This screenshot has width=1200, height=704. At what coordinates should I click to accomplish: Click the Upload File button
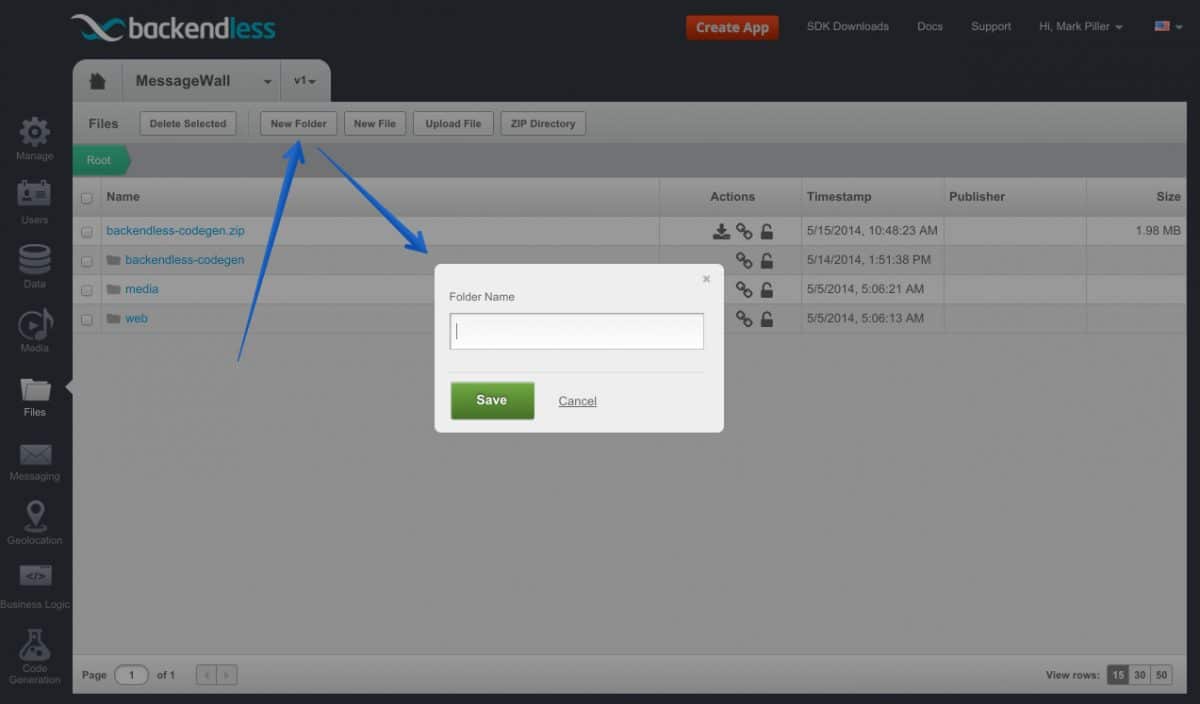click(x=453, y=124)
